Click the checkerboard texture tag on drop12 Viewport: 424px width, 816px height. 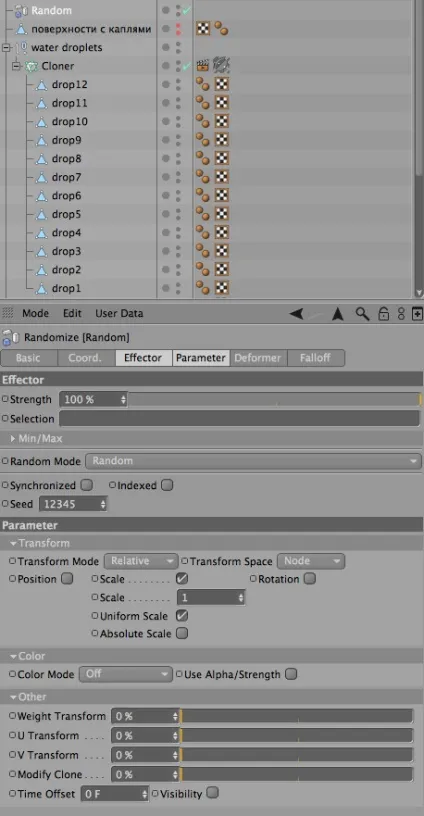click(x=222, y=84)
